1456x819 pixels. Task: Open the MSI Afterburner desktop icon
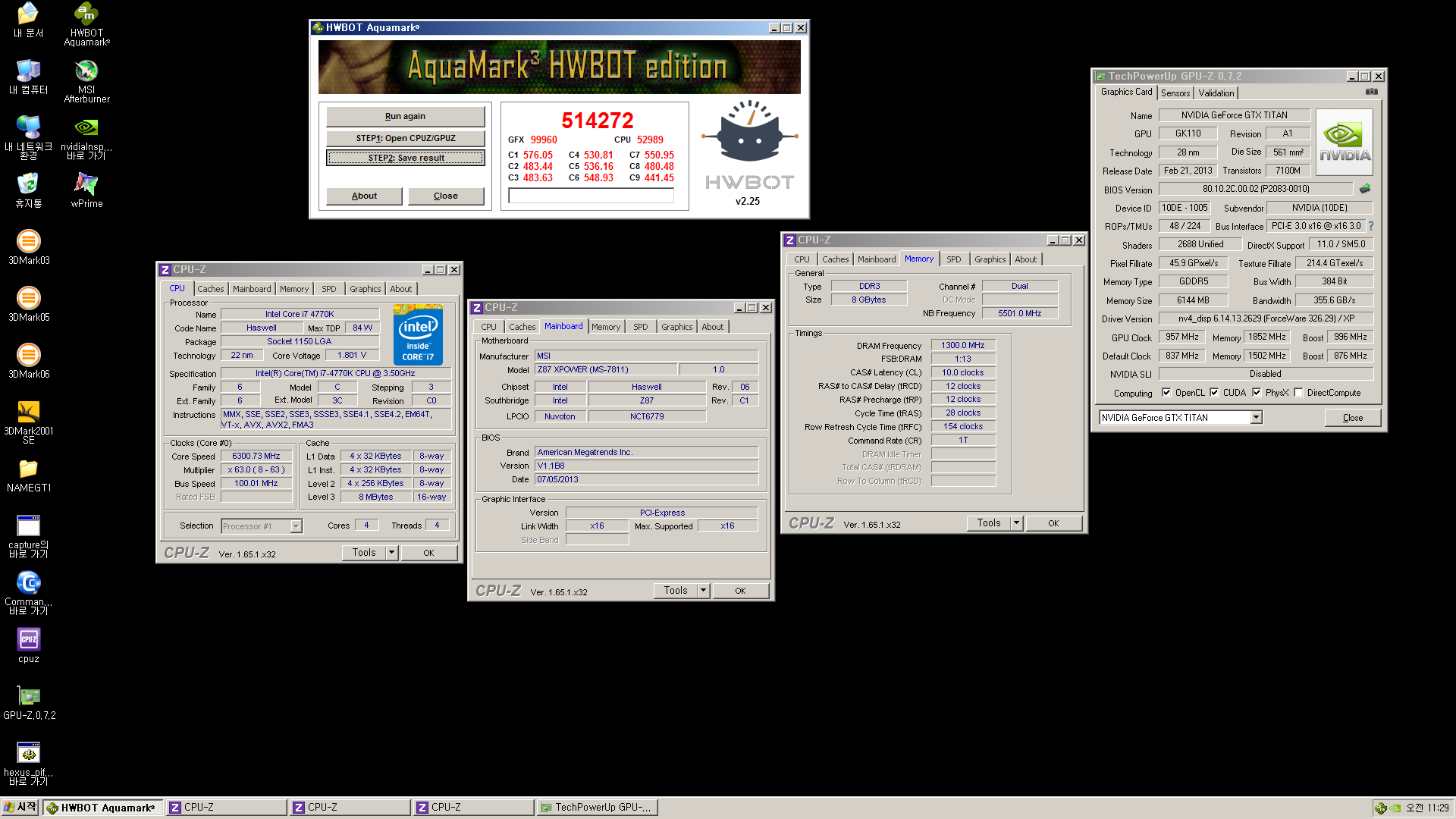tap(86, 81)
